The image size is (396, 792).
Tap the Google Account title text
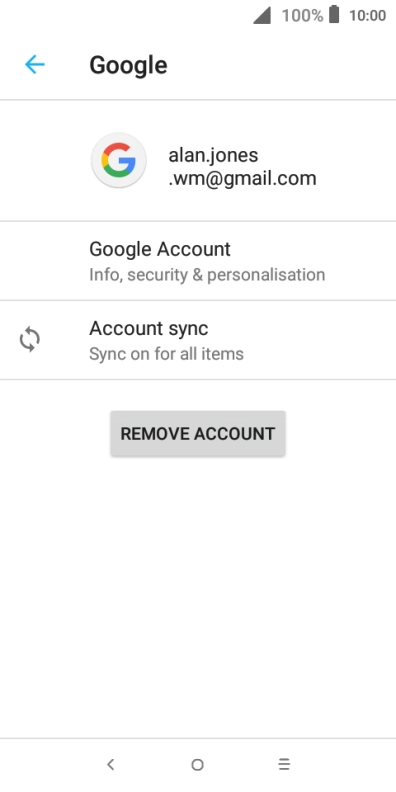(x=160, y=249)
